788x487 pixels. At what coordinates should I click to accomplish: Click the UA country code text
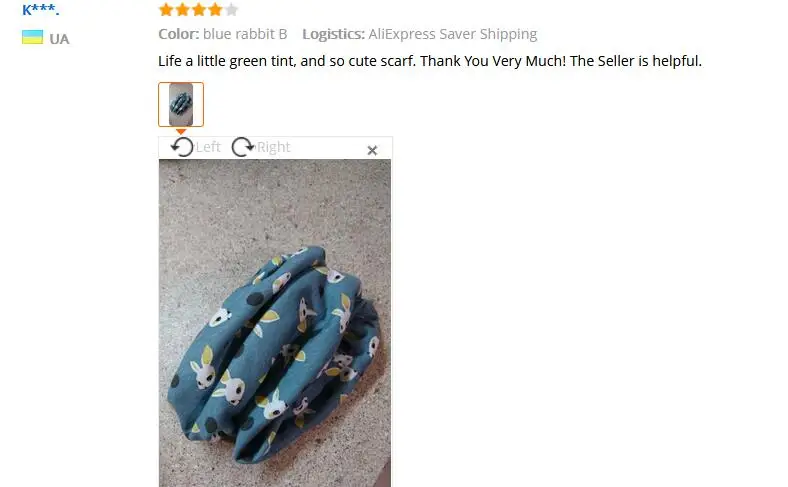[59, 39]
